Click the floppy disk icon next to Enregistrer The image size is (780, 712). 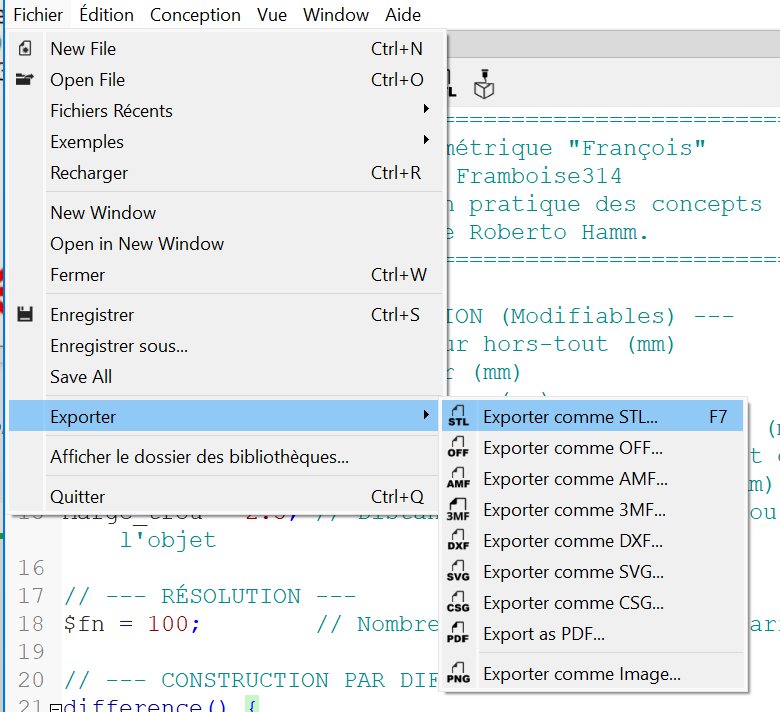pos(26,315)
